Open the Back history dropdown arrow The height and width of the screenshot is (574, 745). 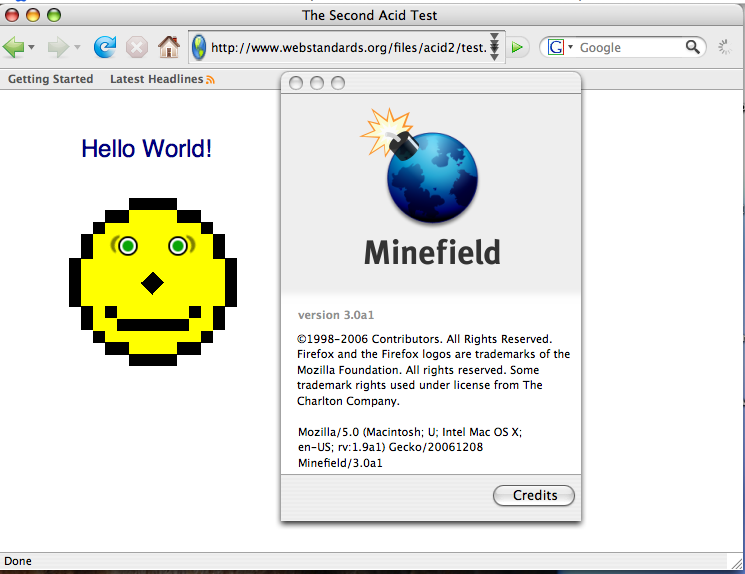tap(31, 47)
